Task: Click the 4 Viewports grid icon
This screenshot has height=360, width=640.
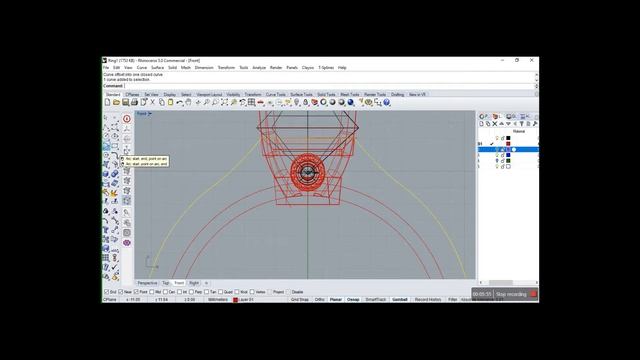Action: [x=251, y=102]
